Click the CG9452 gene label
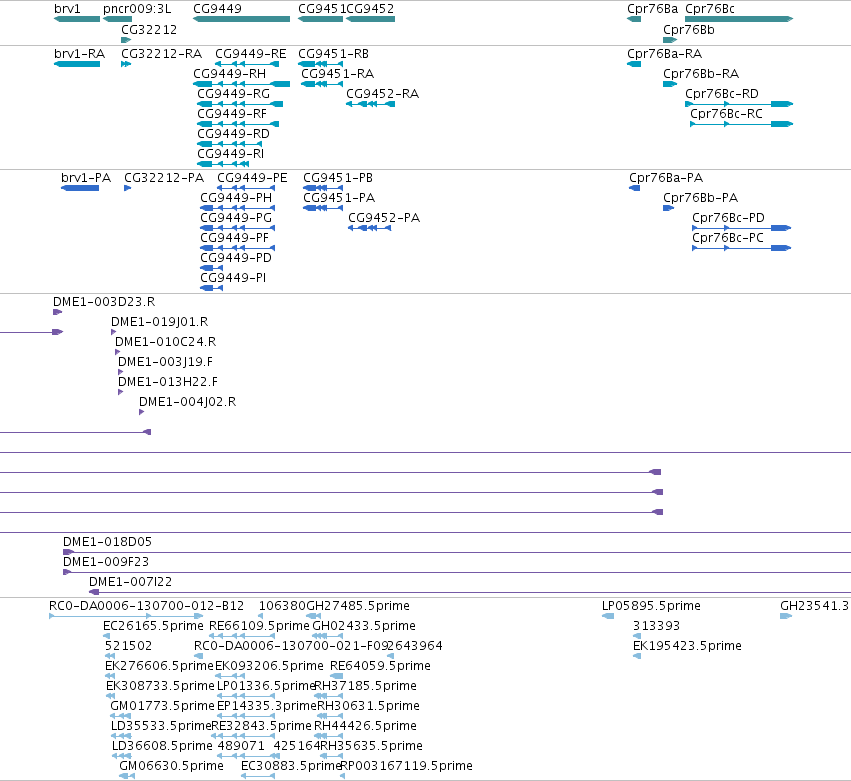The height and width of the screenshot is (781, 851). [370, 9]
